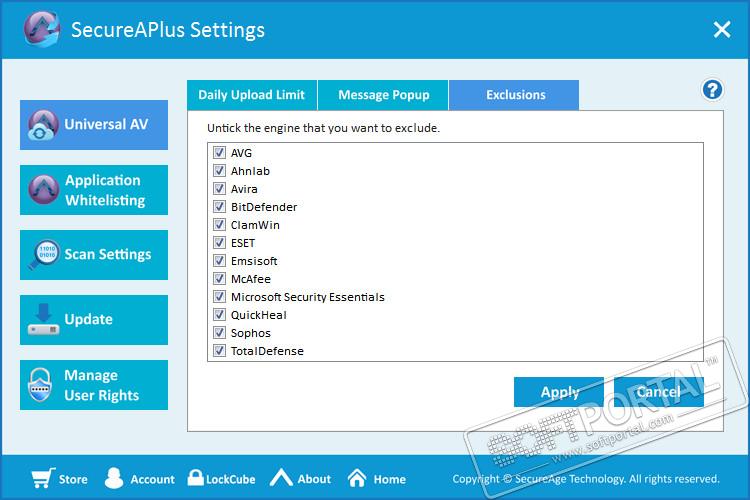Click 'Untick the engine that you want' text
The width and height of the screenshot is (750, 500).
(x=323, y=128)
